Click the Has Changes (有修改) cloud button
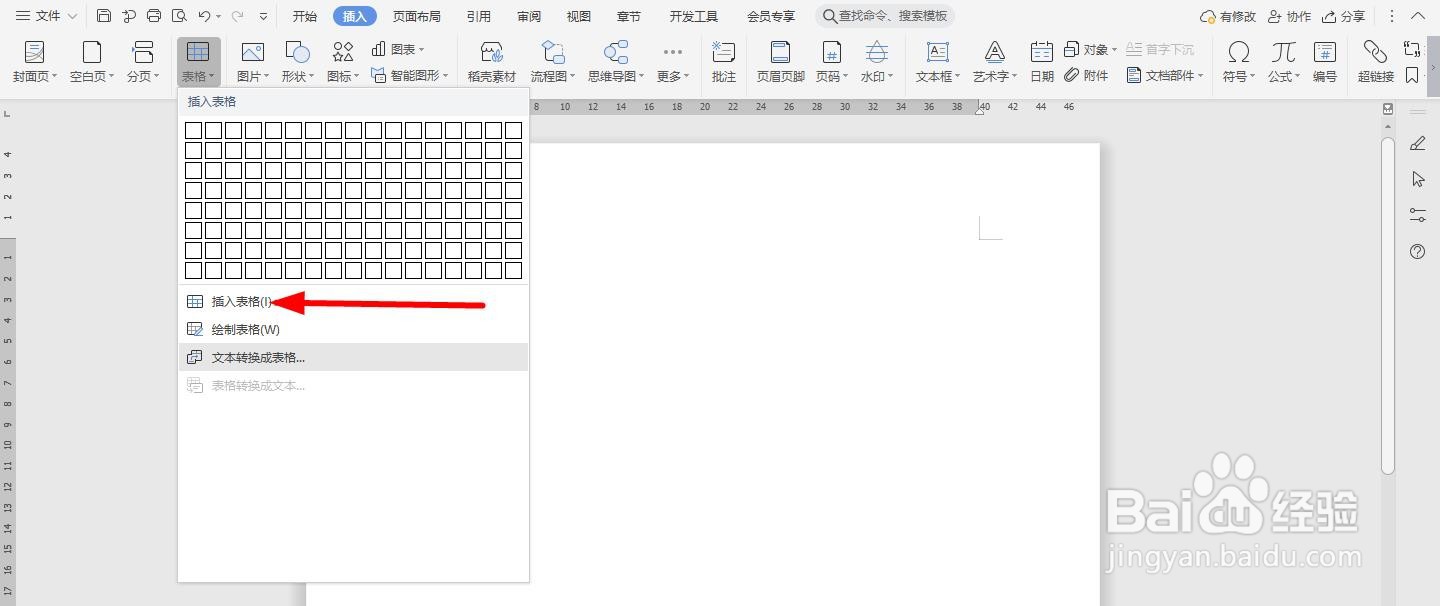The height and width of the screenshot is (606, 1440). tap(1228, 16)
